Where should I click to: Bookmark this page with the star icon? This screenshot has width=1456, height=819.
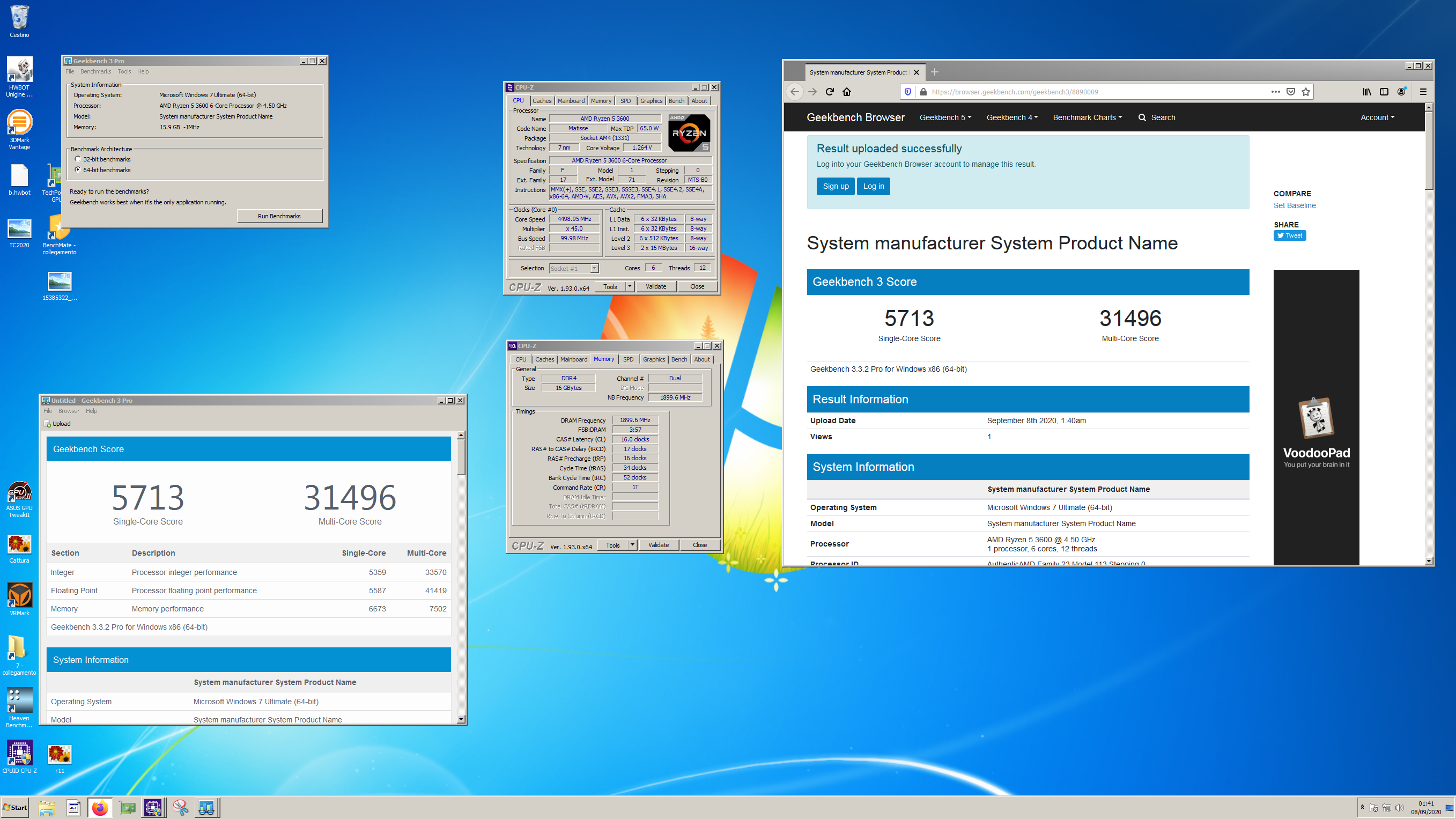[x=1306, y=92]
